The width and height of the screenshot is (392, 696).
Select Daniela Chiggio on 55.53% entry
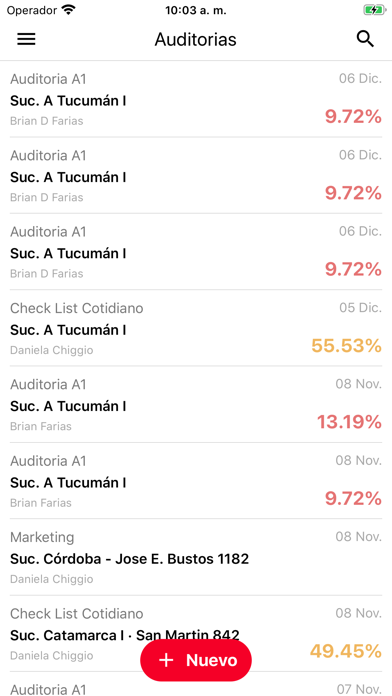tap(51, 350)
